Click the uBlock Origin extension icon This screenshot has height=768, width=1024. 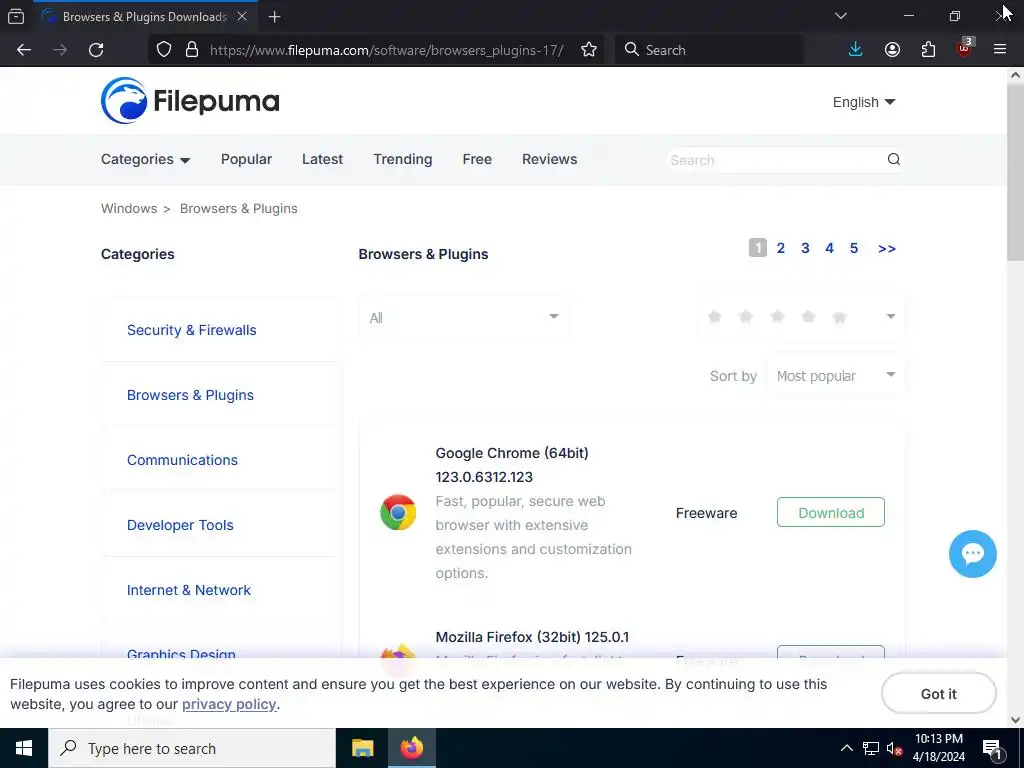tap(965, 48)
